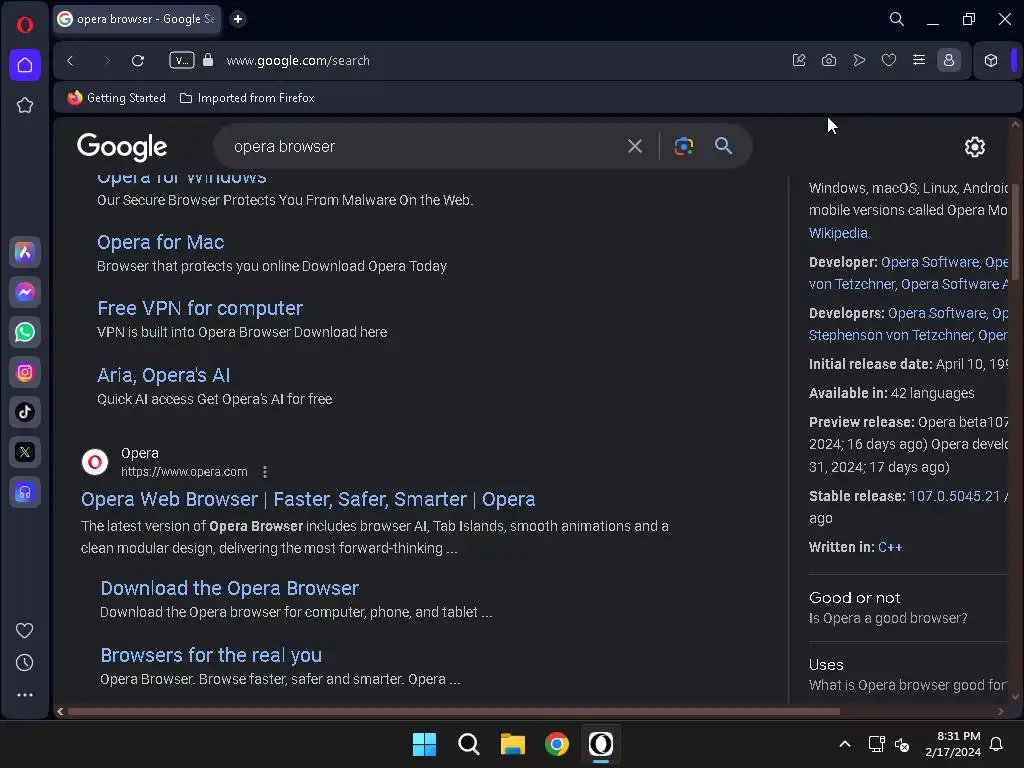Screen dimensions: 1024x768
Task: Open 'Browsers for the real you' link
Action: pos(211,655)
